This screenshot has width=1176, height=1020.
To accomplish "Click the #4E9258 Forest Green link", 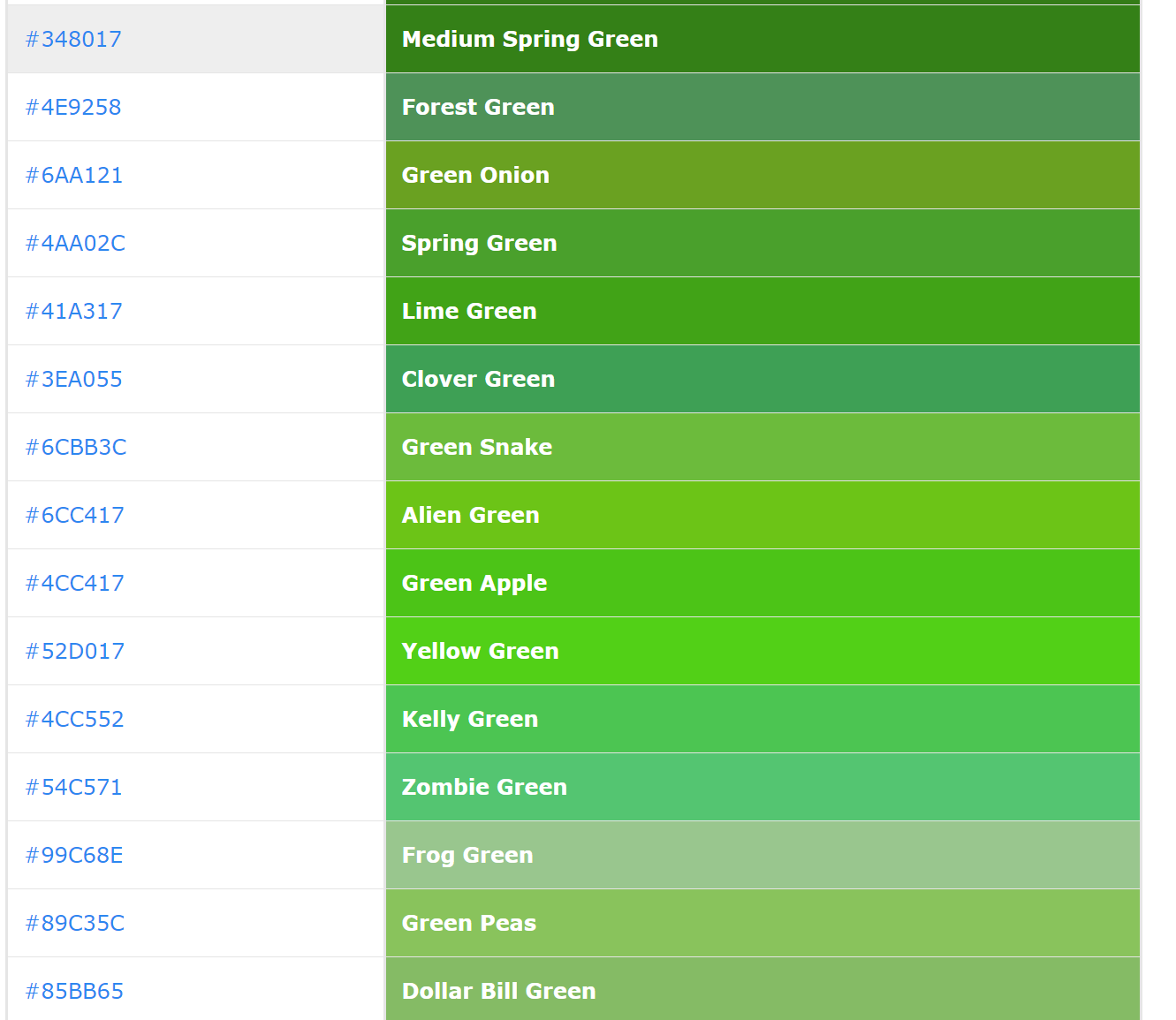I will [73, 107].
